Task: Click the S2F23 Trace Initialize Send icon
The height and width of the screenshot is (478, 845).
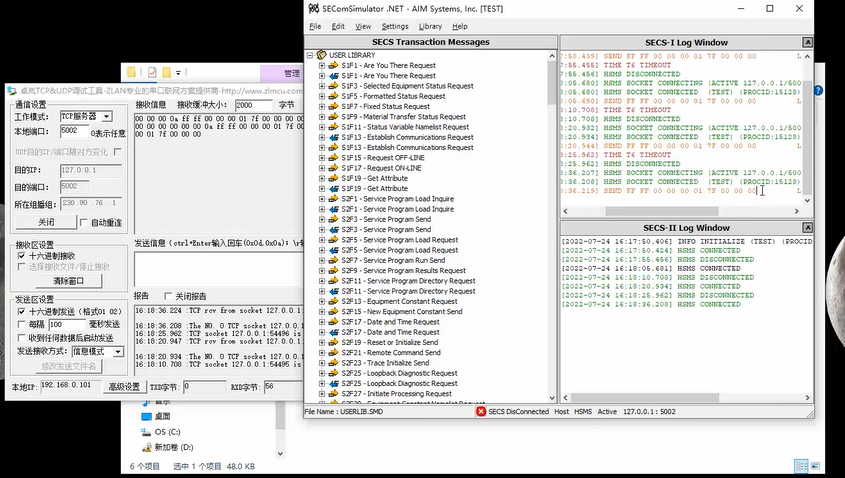Action: point(334,363)
